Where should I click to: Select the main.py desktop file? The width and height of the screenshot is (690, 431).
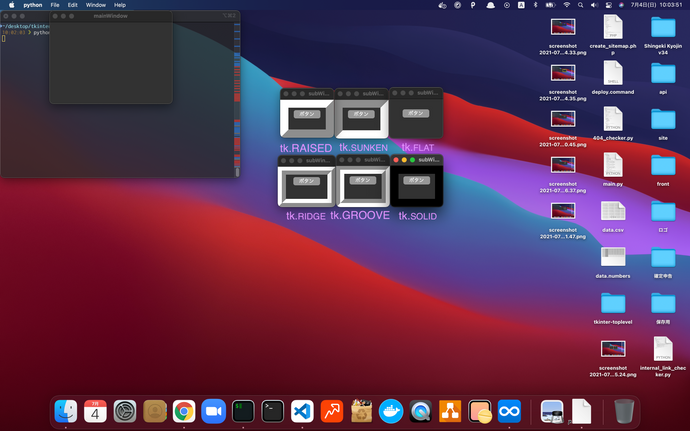pos(613,169)
